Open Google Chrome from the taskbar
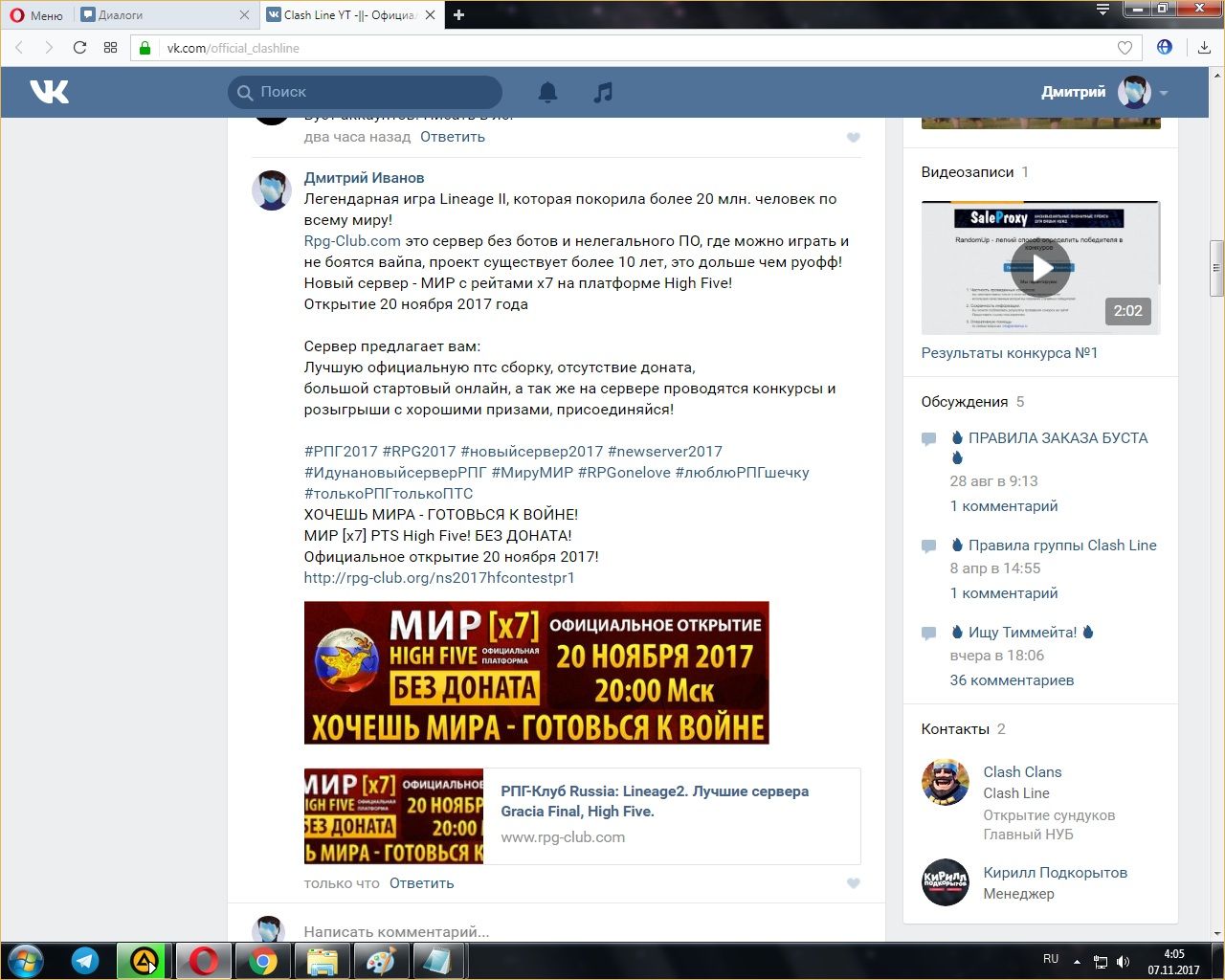 tap(263, 961)
